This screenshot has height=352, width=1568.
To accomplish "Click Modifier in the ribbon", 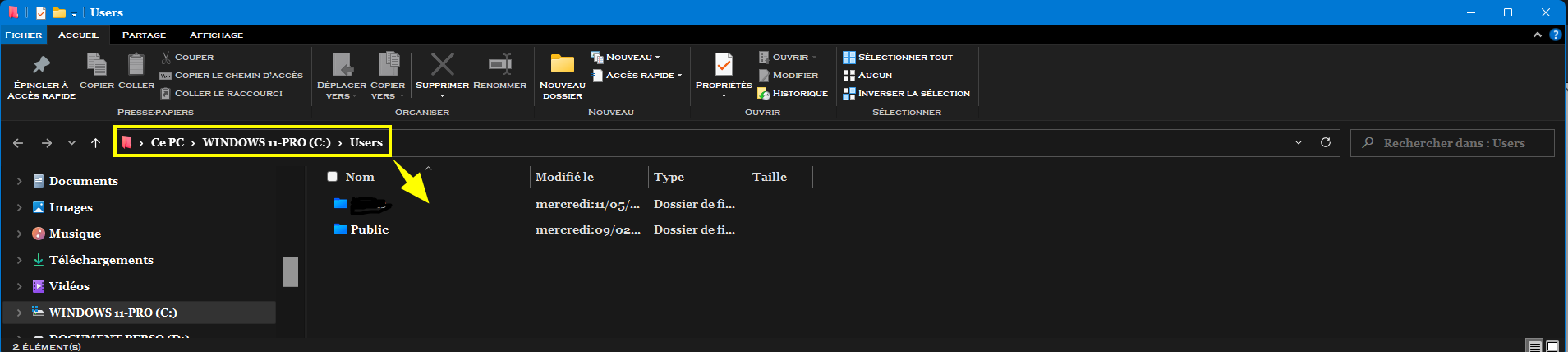I will pos(788,76).
